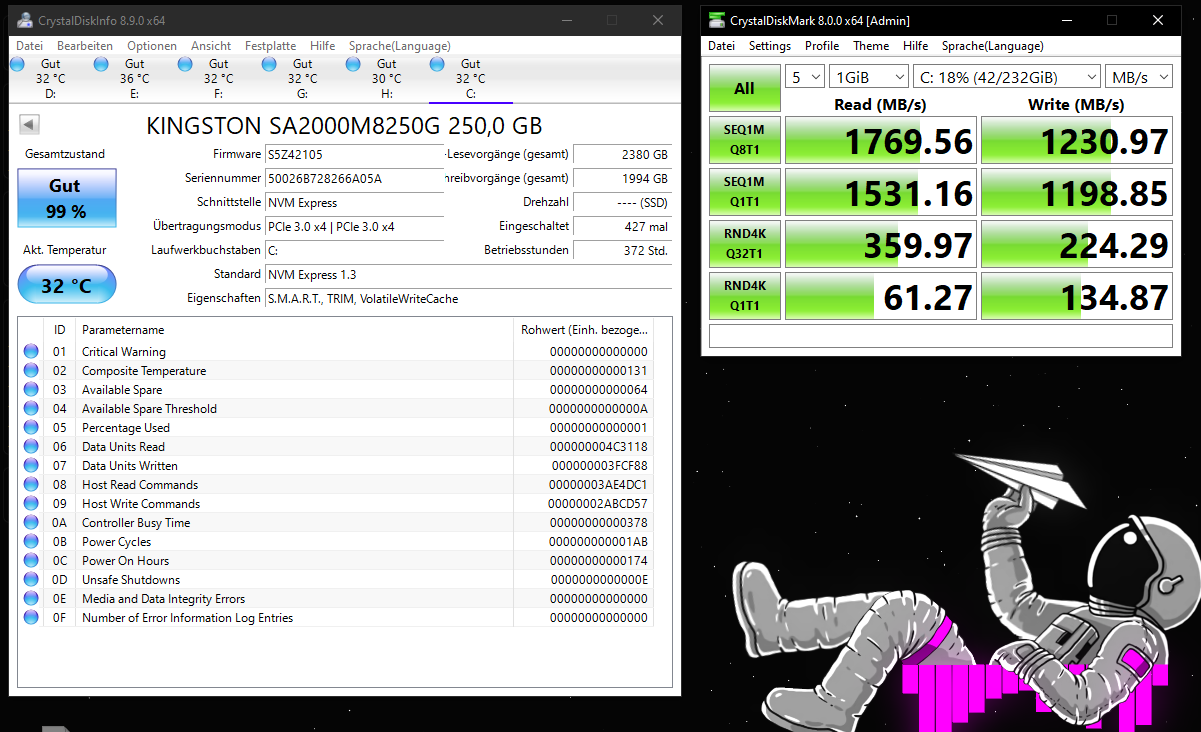Click the back arrow navigation icon

29,123
